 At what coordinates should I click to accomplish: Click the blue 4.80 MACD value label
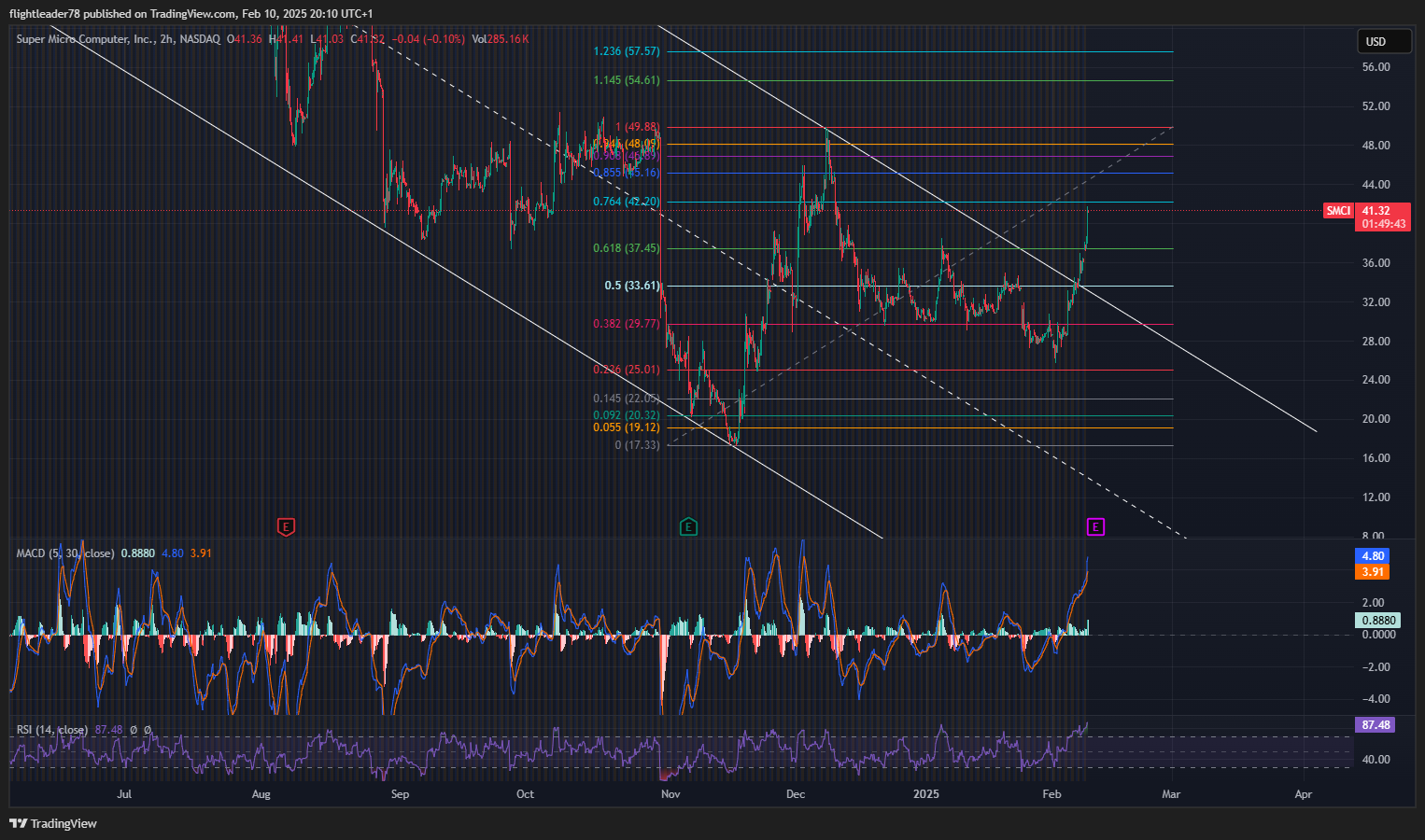point(1372,556)
